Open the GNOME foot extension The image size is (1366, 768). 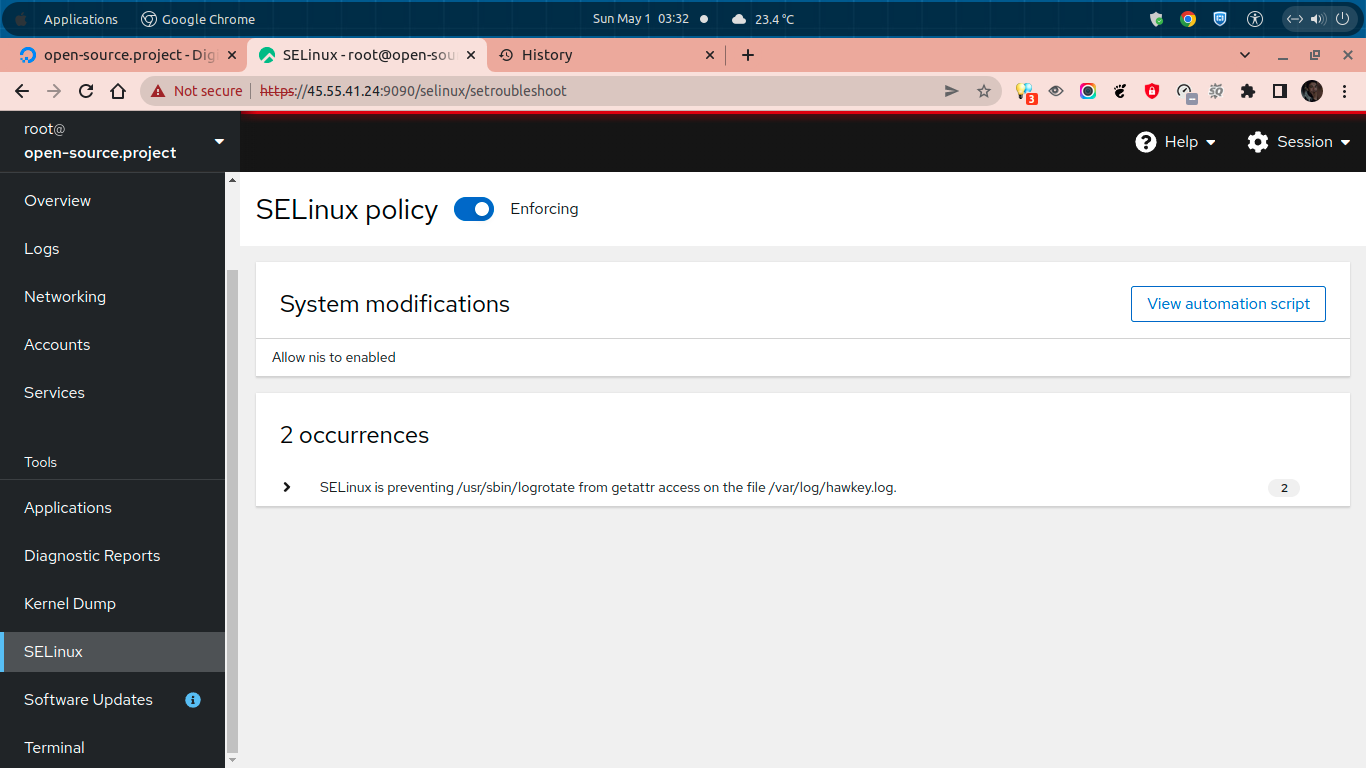pos(1120,91)
